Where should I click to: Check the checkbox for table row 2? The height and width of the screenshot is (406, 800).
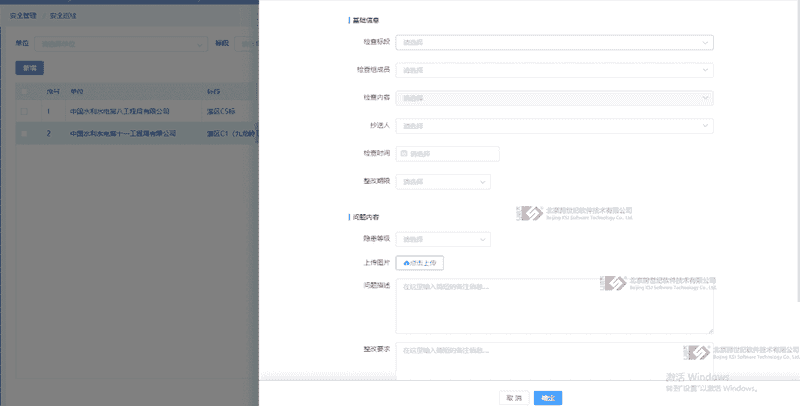24,134
